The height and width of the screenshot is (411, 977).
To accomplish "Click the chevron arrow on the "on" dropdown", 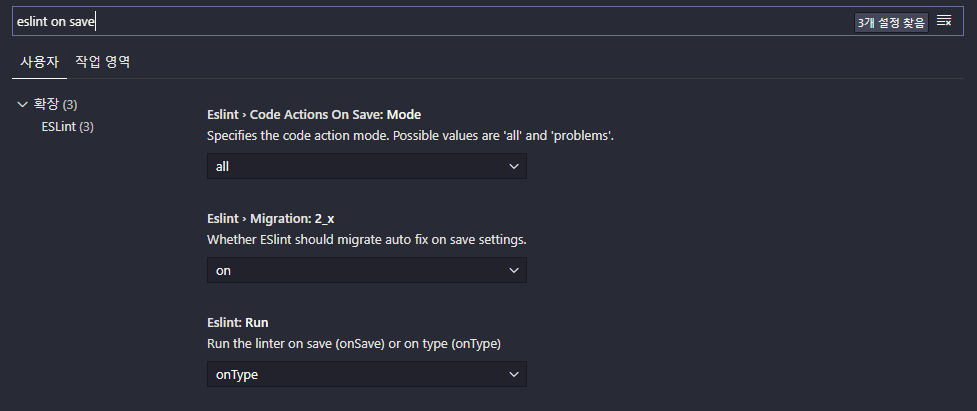I will [x=513, y=270].
